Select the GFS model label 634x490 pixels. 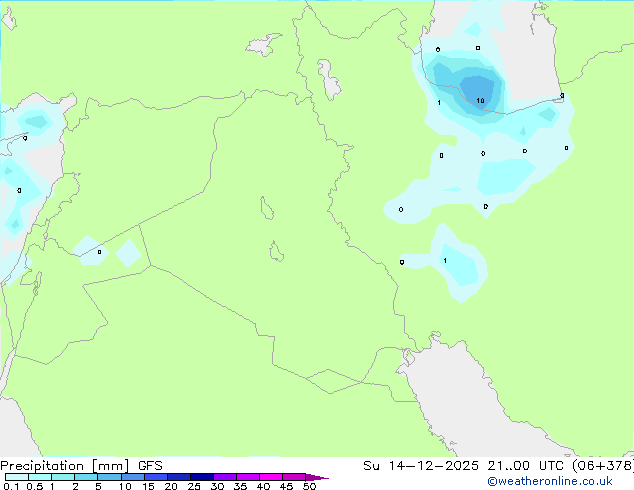pyautogui.click(x=150, y=466)
